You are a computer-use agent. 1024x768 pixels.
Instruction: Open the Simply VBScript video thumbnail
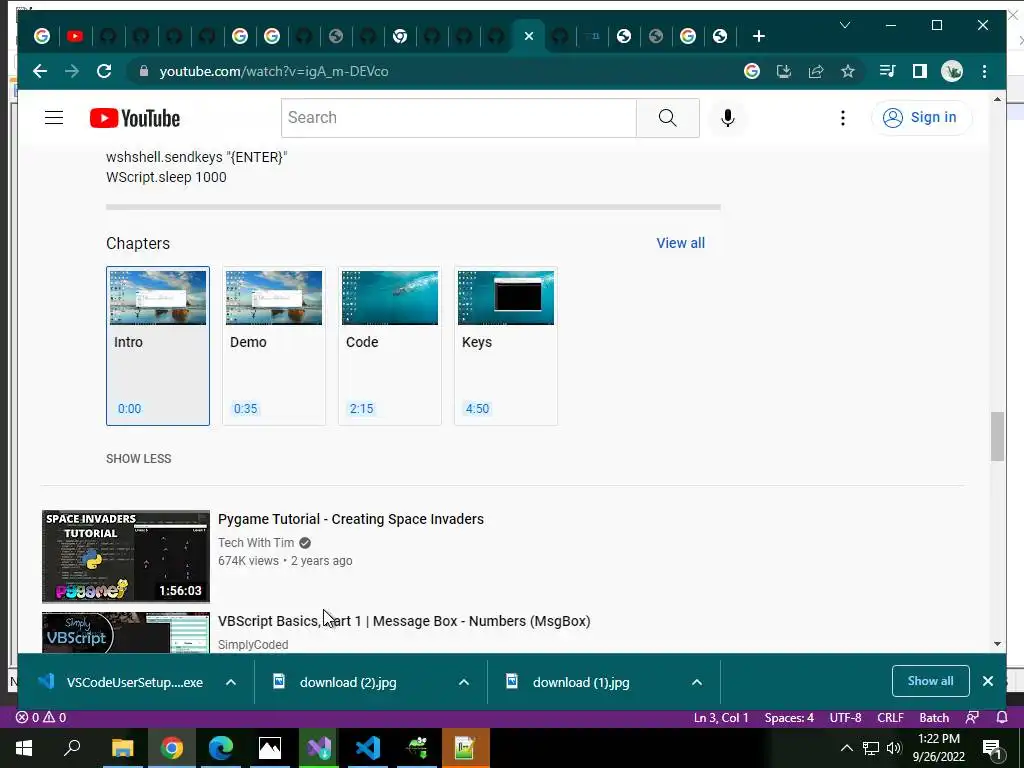tap(126, 632)
